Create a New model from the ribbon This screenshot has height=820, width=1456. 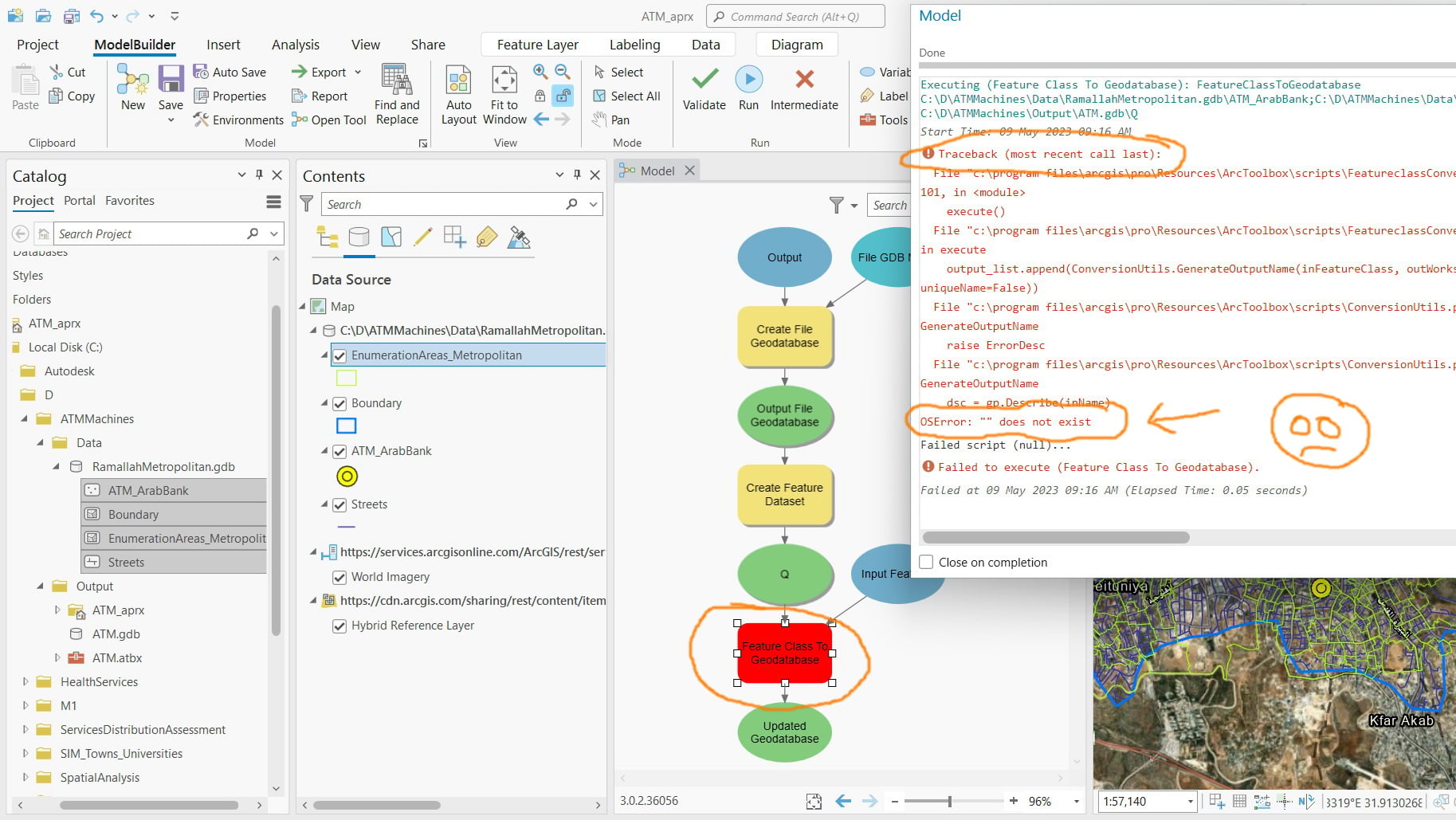133,88
